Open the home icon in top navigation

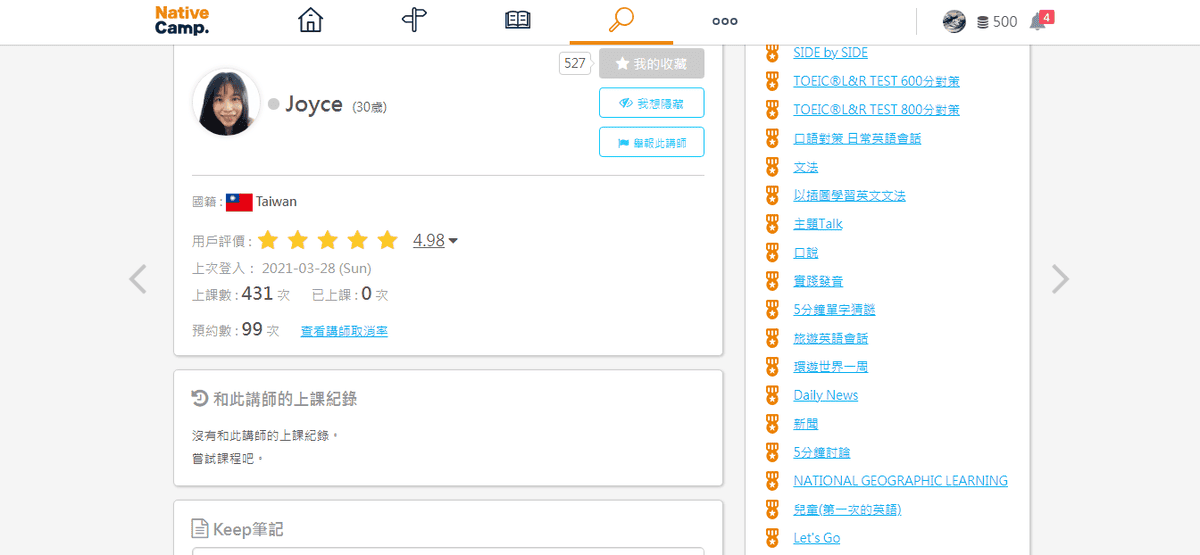click(x=311, y=21)
